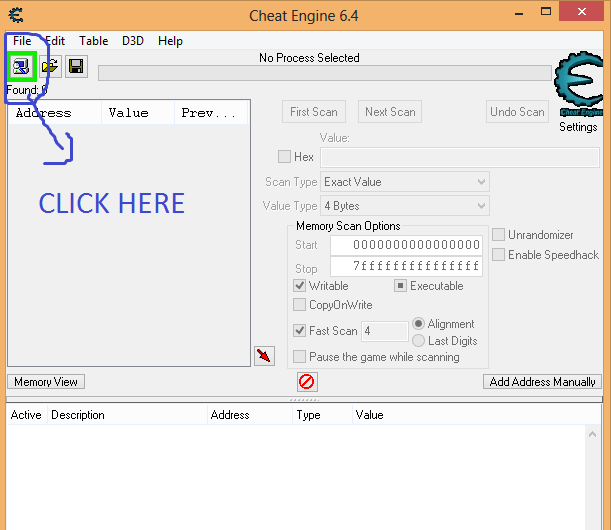Click the Address column header in results
This screenshot has height=530, width=611.
point(55,113)
